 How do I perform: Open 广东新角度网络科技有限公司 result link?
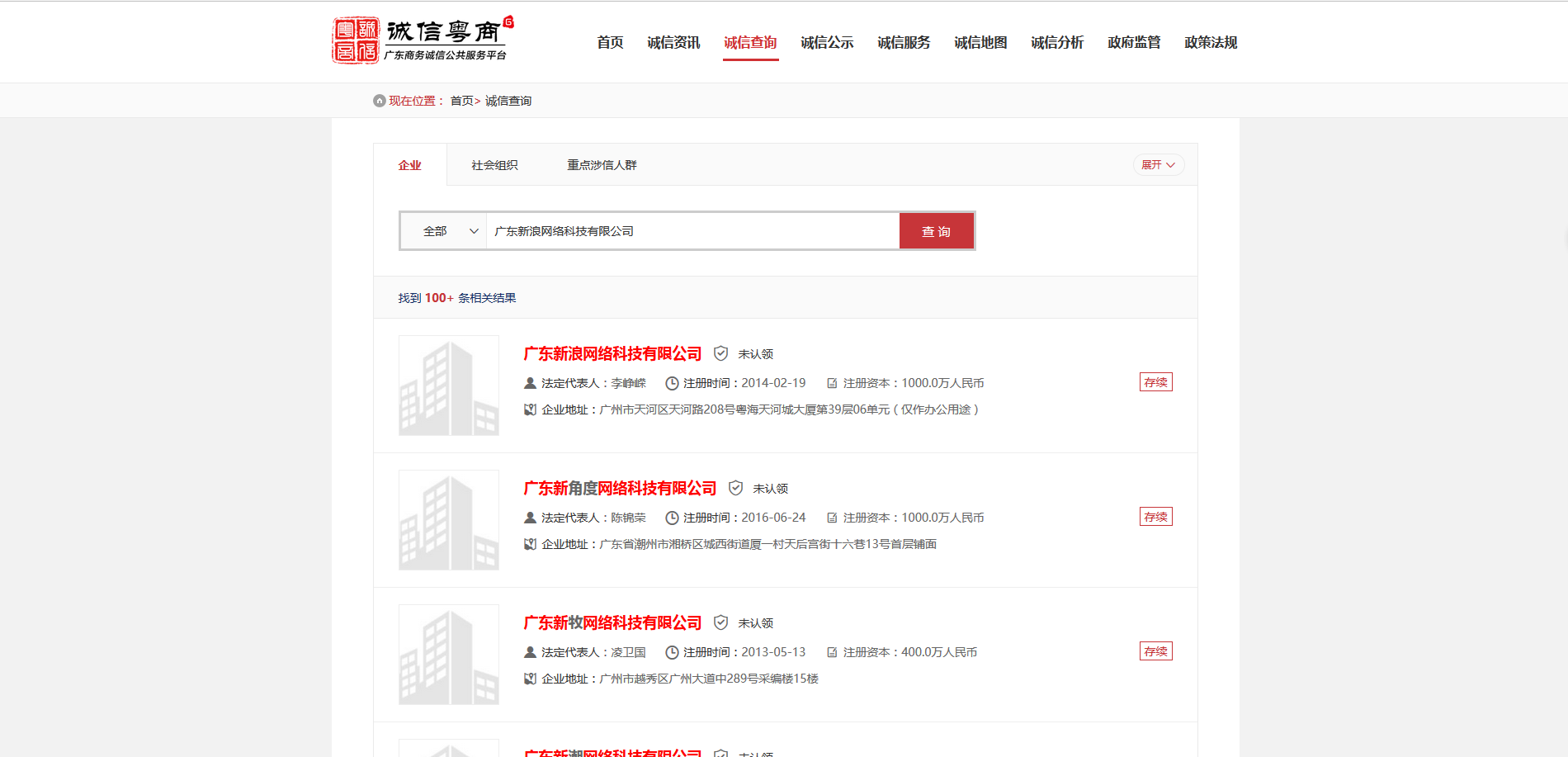620,488
